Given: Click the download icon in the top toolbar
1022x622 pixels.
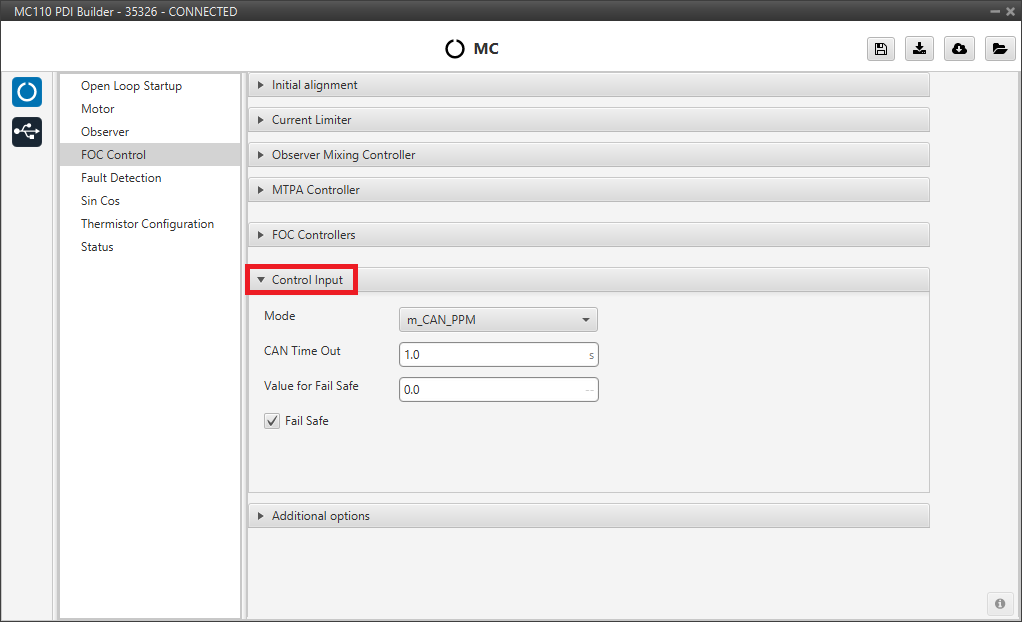Looking at the screenshot, I should point(919,49).
